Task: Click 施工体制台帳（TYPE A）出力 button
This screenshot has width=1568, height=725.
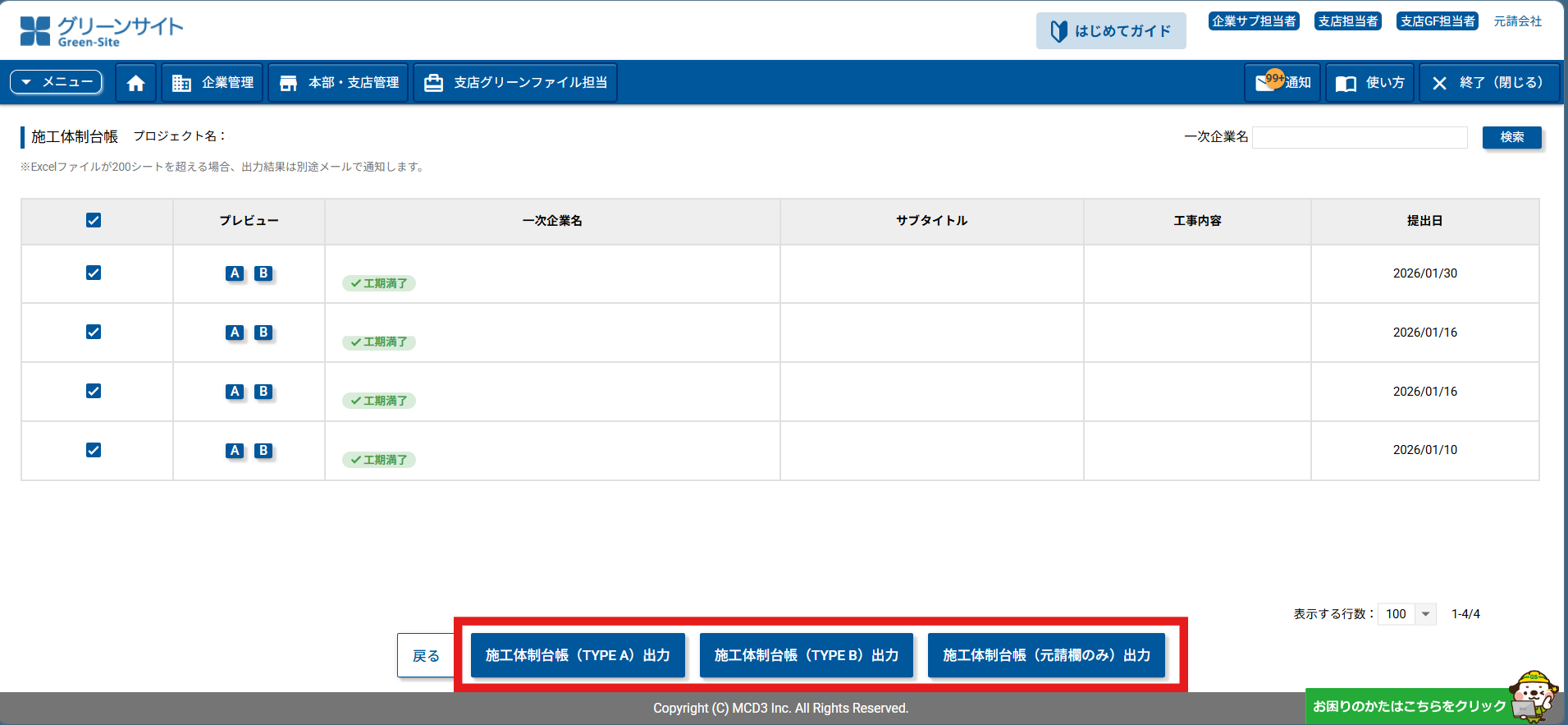Action: click(x=578, y=655)
